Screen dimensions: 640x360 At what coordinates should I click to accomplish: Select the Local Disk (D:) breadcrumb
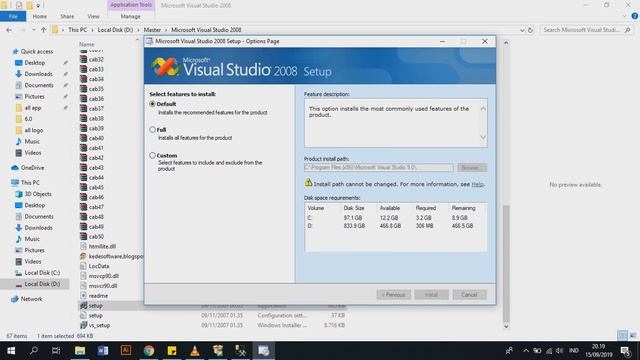[x=115, y=30]
